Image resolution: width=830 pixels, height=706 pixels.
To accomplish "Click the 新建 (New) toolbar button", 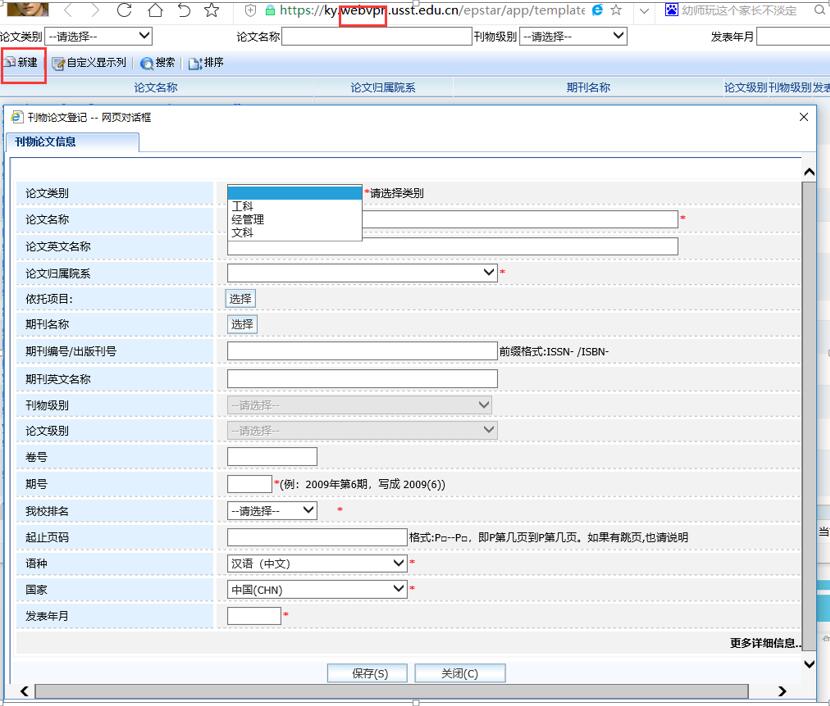I will pyautogui.click(x=22, y=63).
